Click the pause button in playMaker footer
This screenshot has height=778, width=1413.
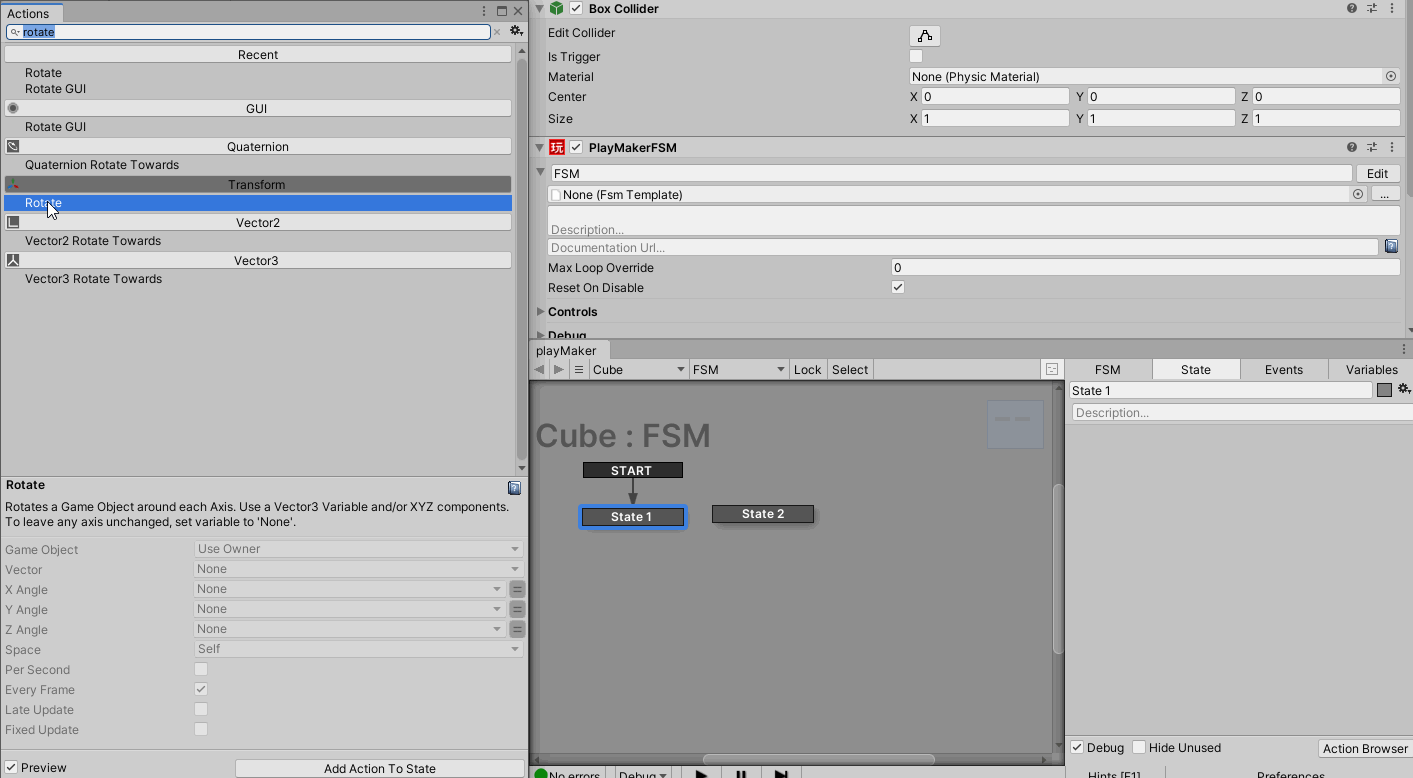pyautogui.click(x=741, y=774)
